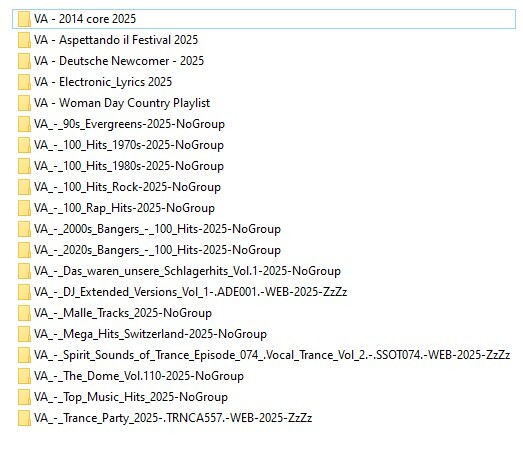The height and width of the screenshot is (457, 523).
Task: Select "VA_-_100_Hits_Rock-2025-NoGroup" name
Action: 127,187
